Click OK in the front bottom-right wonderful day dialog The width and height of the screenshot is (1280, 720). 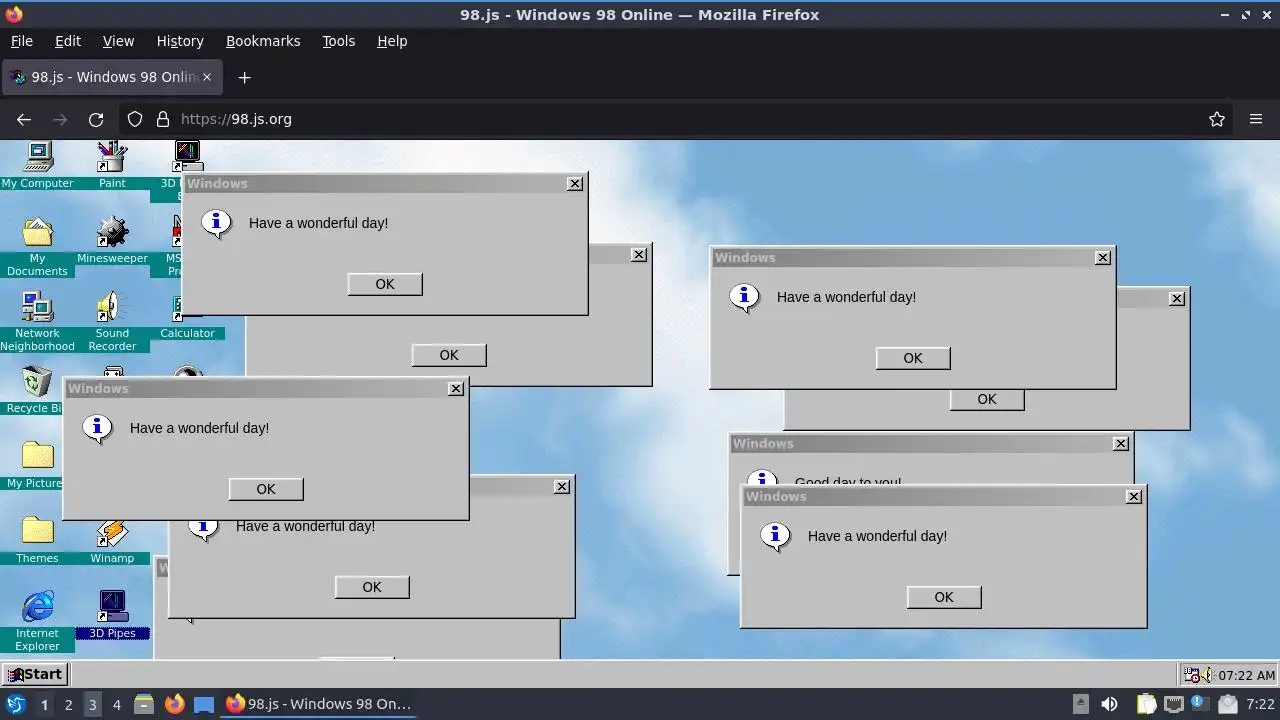pos(944,597)
